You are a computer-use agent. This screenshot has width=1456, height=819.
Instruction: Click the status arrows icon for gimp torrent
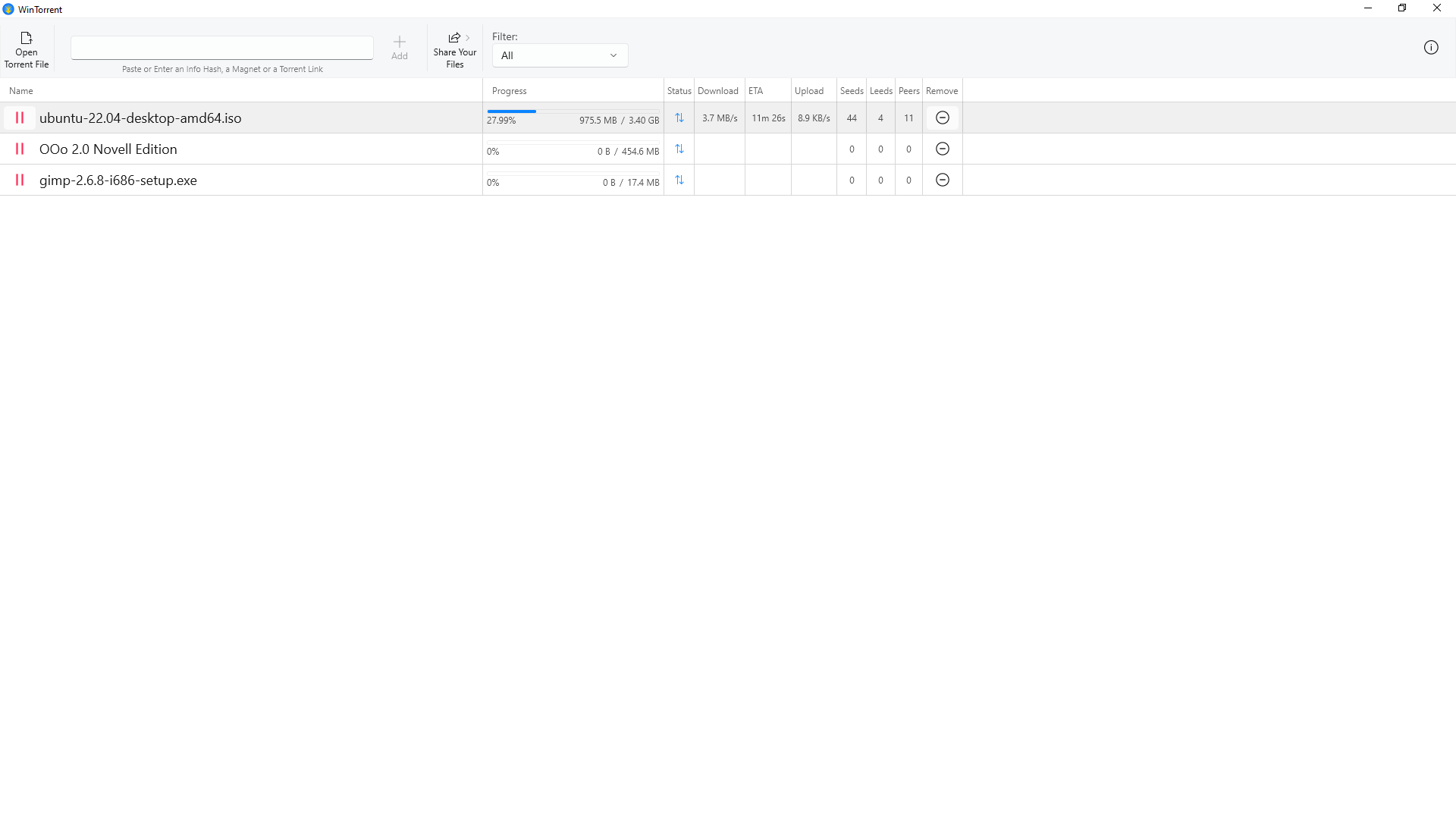click(x=679, y=180)
